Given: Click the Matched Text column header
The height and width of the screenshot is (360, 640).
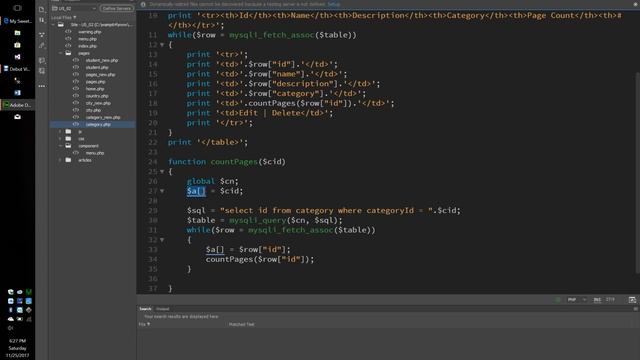Looking at the screenshot, I should (x=241, y=324).
